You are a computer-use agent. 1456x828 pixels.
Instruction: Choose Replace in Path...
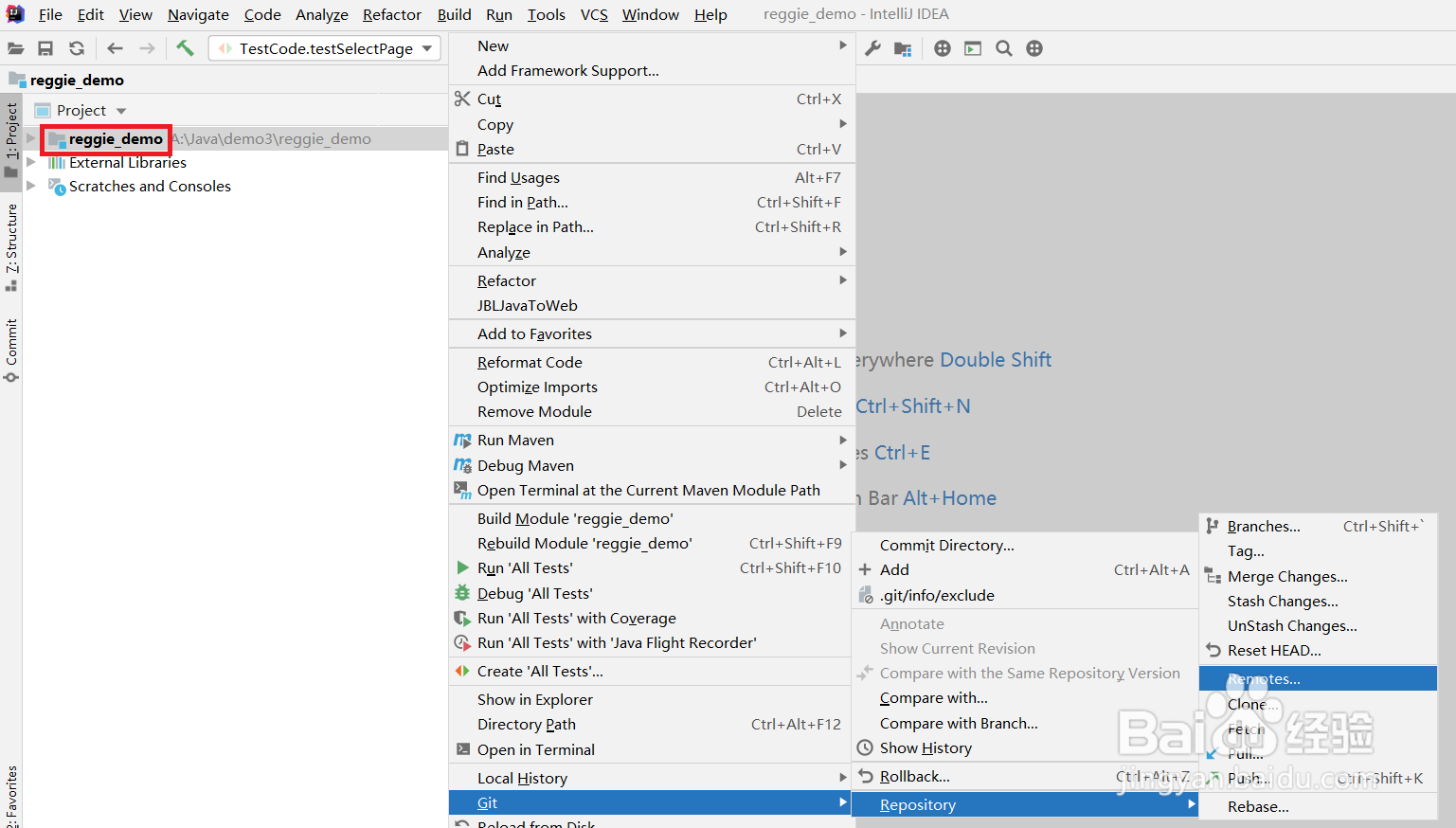click(652, 226)
